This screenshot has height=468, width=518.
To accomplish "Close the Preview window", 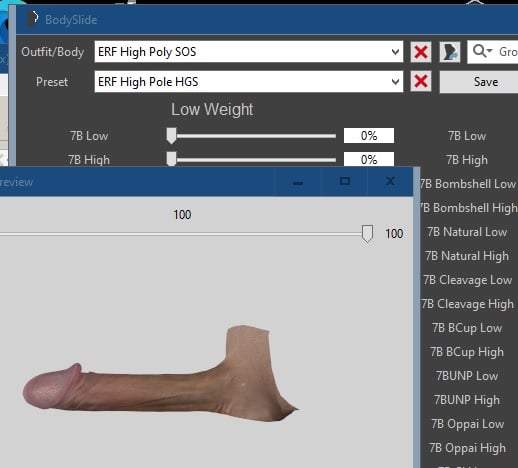I will click(x=390, y=182).
